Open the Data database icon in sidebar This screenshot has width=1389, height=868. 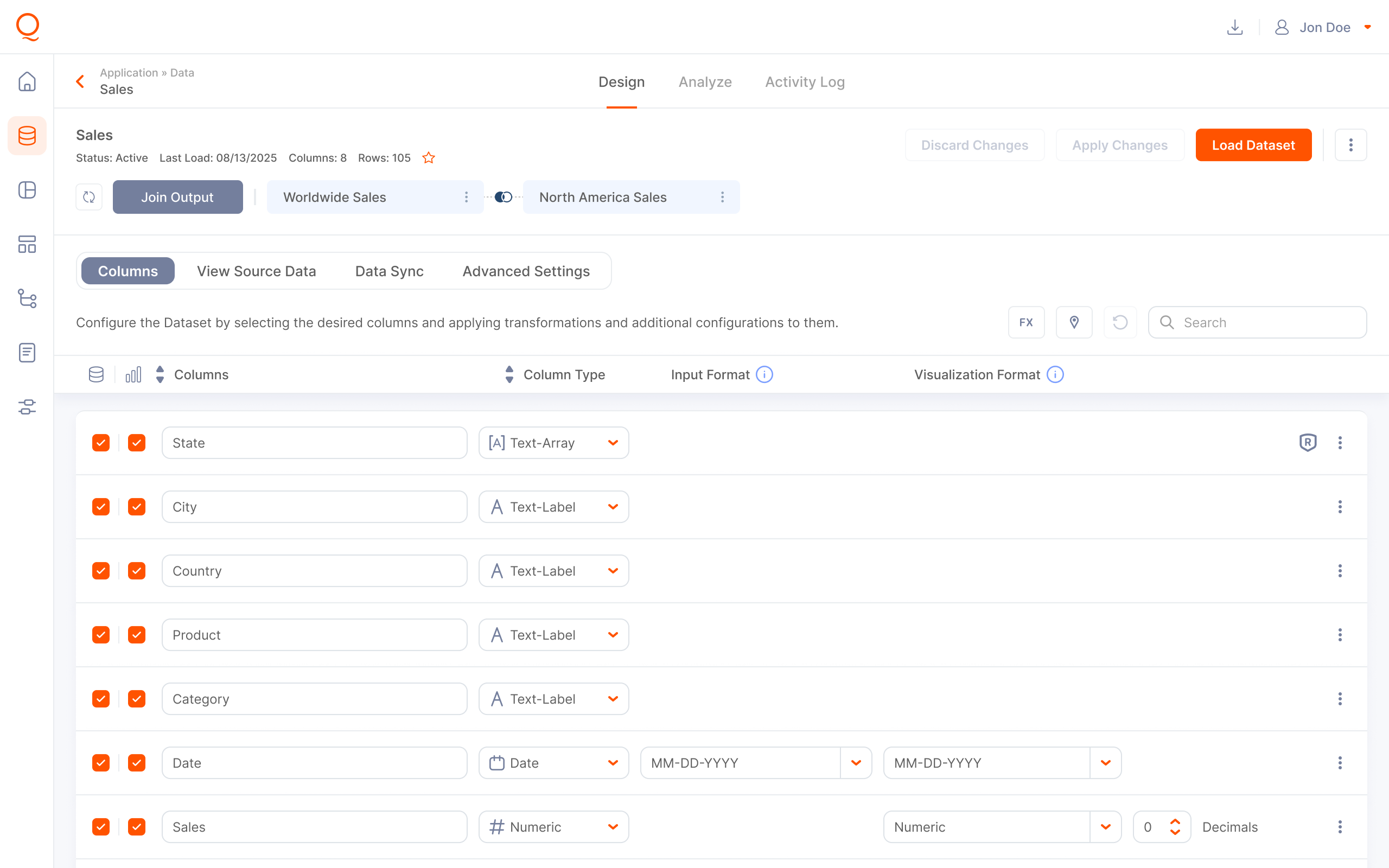tap(27, 136)
